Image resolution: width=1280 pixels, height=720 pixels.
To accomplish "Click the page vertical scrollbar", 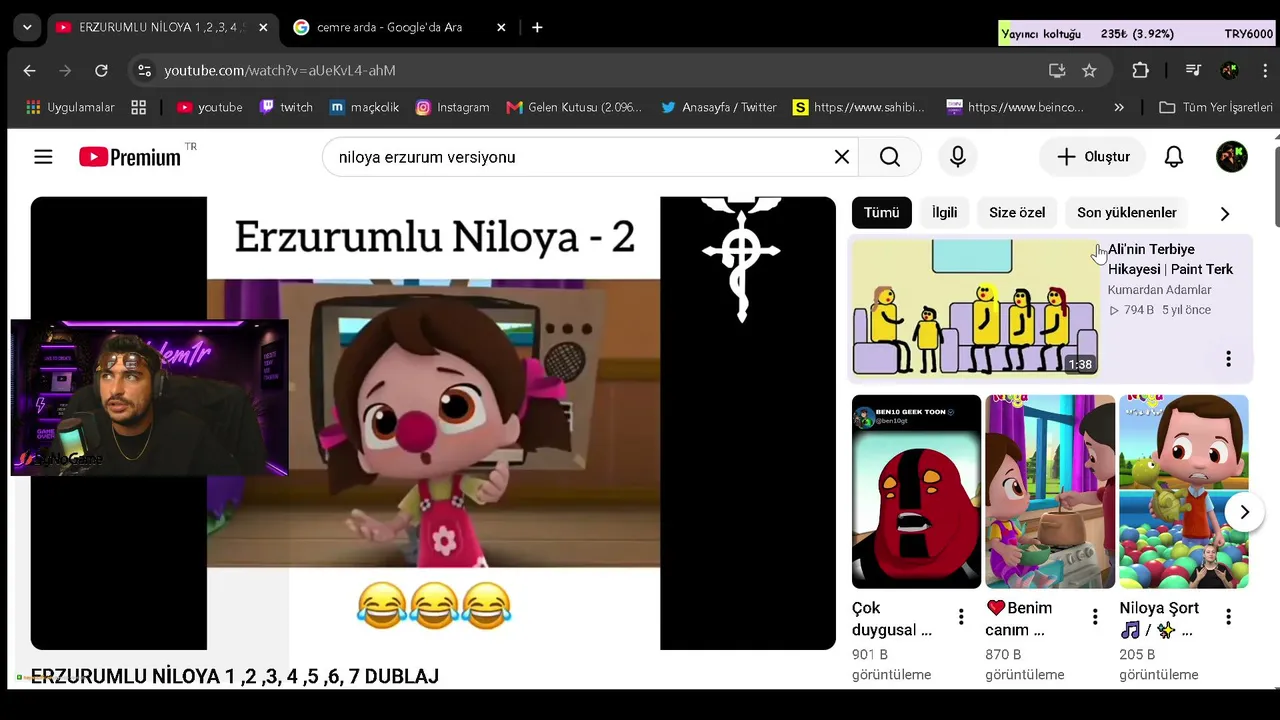I will pos(1276,188).
